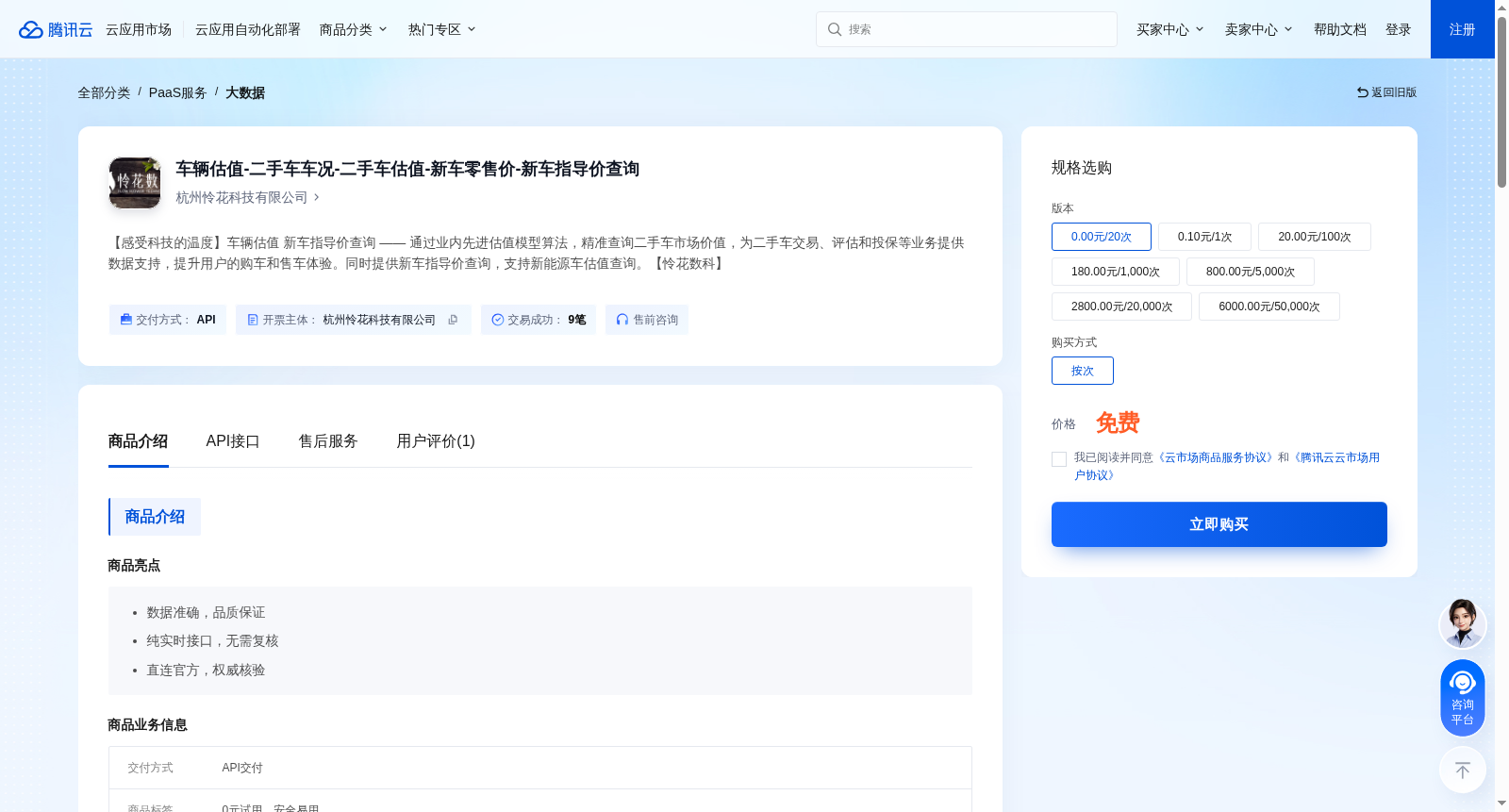Open the vendor 杭州怜花科技有限公司 link
1509x812 pixels.
tap(241, 197)
